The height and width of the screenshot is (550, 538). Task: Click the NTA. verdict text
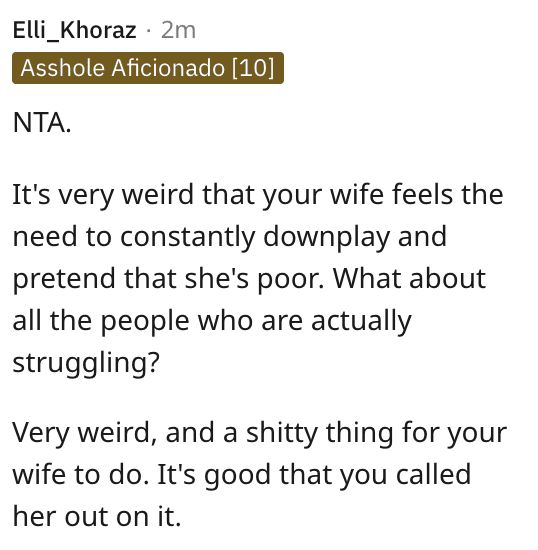click(x=42, y=123)
